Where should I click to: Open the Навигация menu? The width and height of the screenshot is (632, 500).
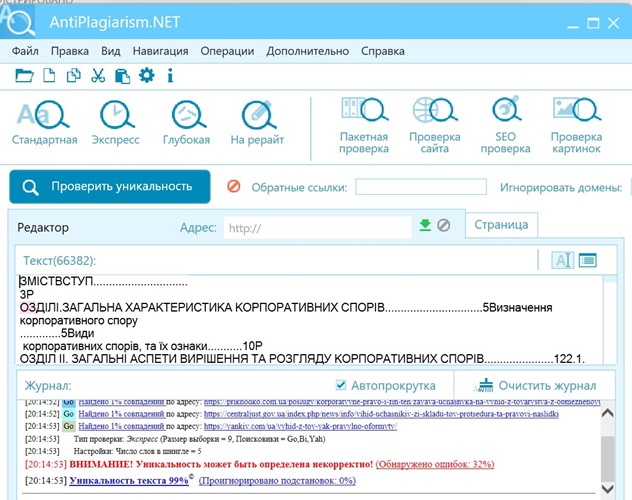coord(160,51)
